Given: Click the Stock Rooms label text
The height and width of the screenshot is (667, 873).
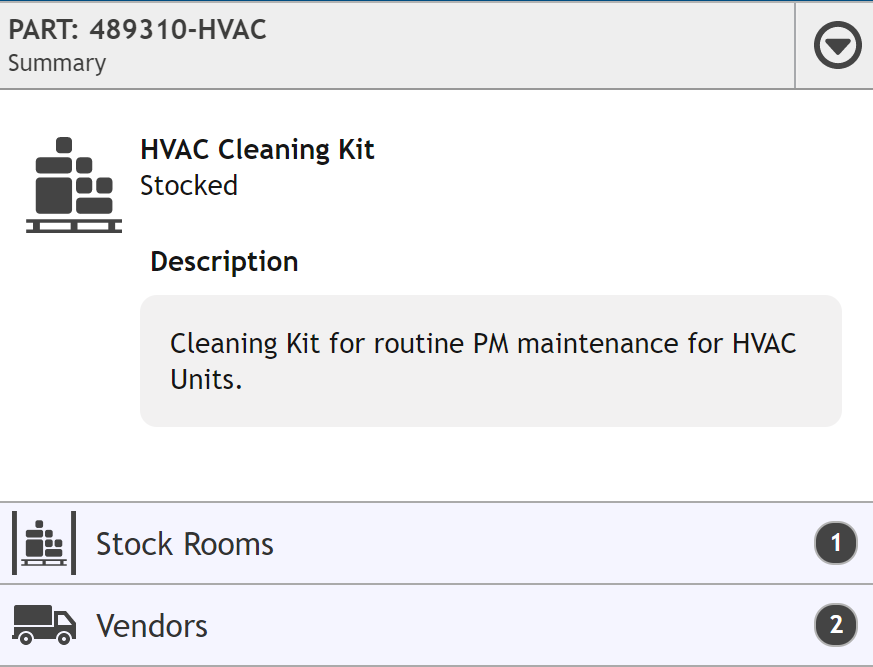Looking at the screenshot, I should (185, 544).
